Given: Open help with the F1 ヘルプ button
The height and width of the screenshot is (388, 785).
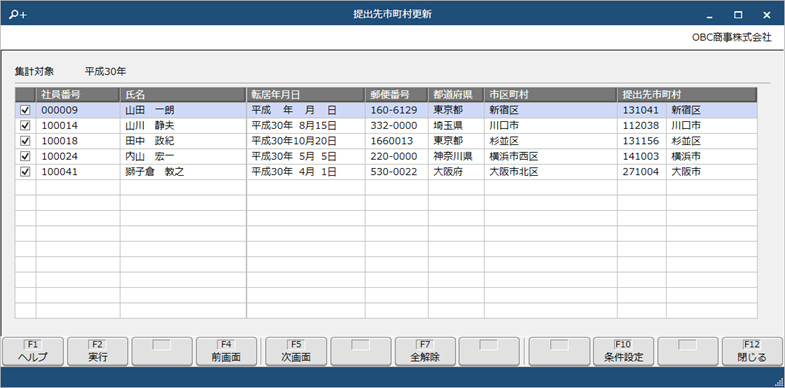Looking at the screenshot, I should [x=33, y=351].
